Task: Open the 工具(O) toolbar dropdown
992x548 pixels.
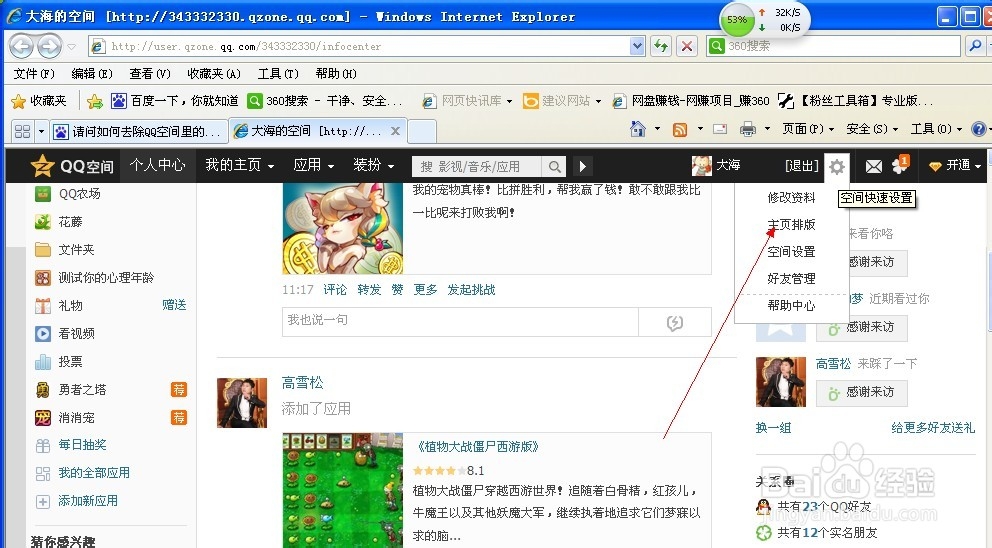Action: (936, 129)
